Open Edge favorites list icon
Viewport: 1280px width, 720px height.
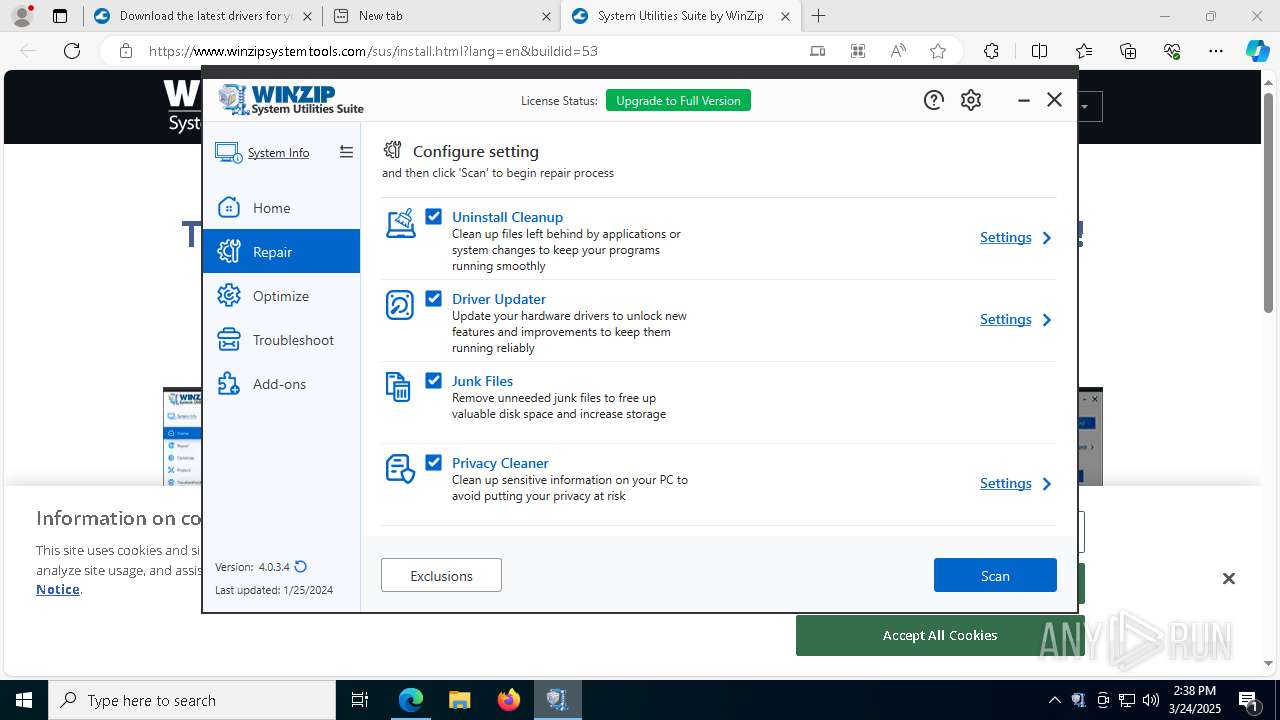click(1084, 51)
